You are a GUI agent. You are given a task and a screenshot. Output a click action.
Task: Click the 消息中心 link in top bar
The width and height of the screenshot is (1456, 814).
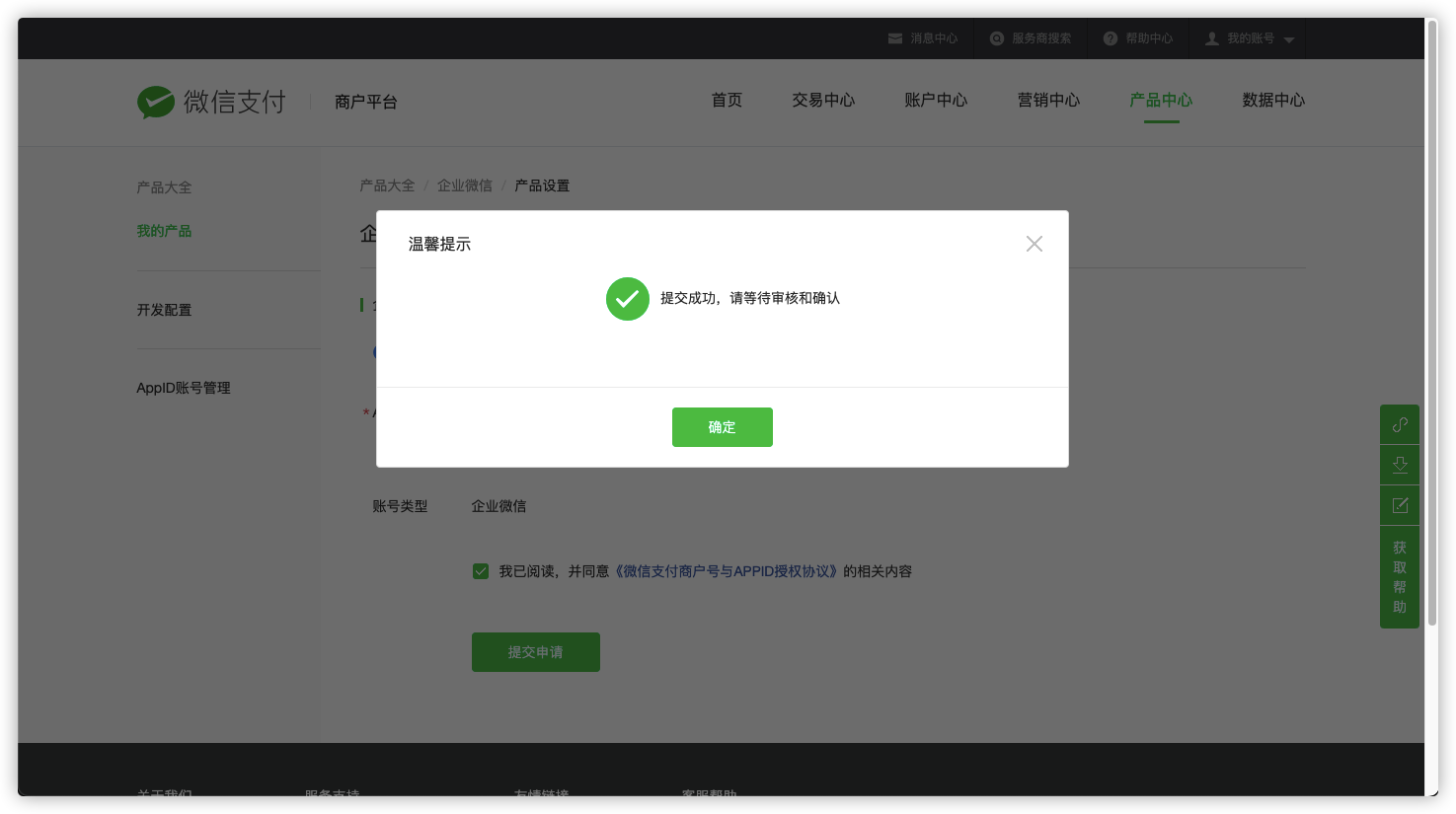point(934,38)
